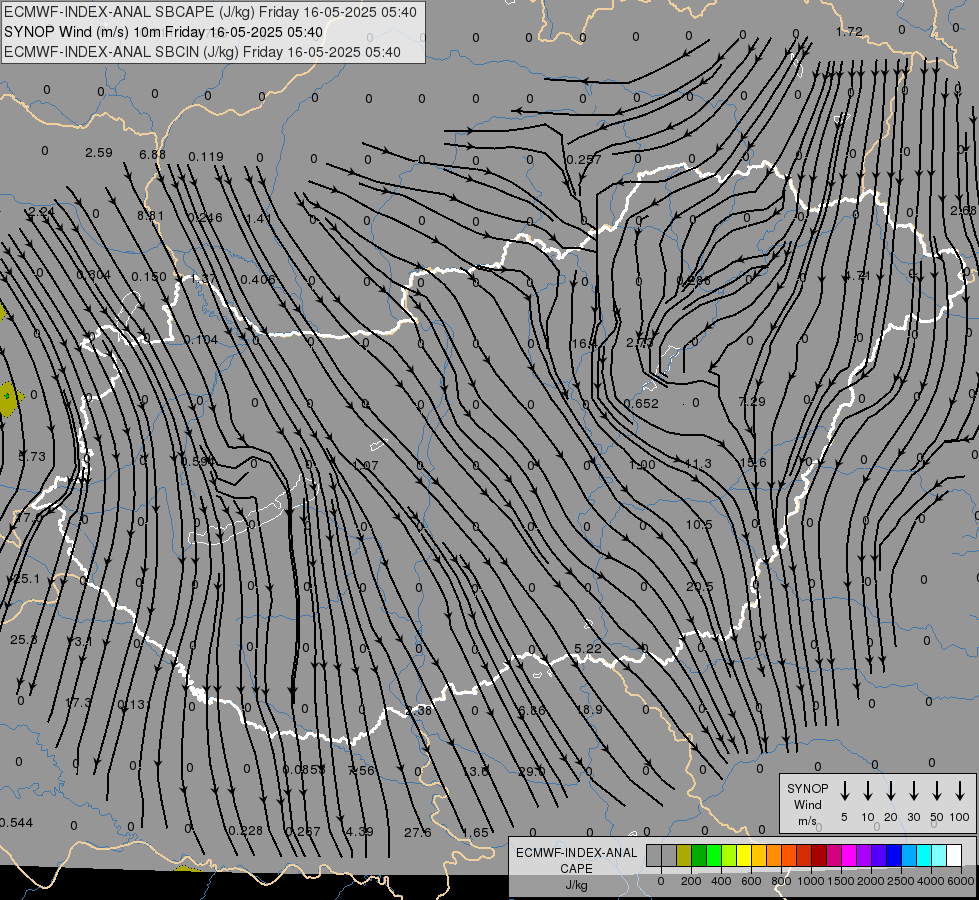Click the 4.39 value on the map
This screenshot has height=900, width=979.
[x=360, y=832]
